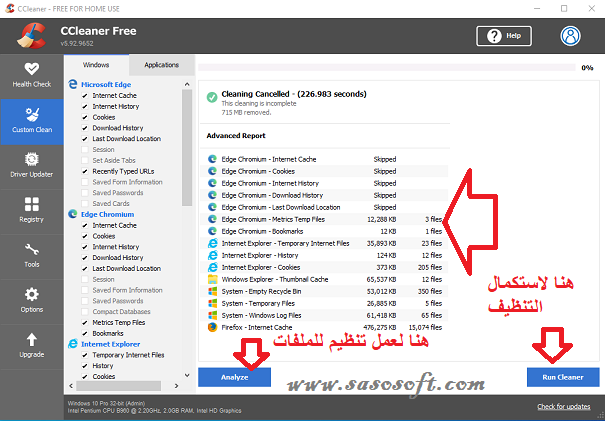The width and height of the screenshot is (605, 421).
Task: Click the Firefox icon beside Firefox - Internet Cache
Action: 213,327
